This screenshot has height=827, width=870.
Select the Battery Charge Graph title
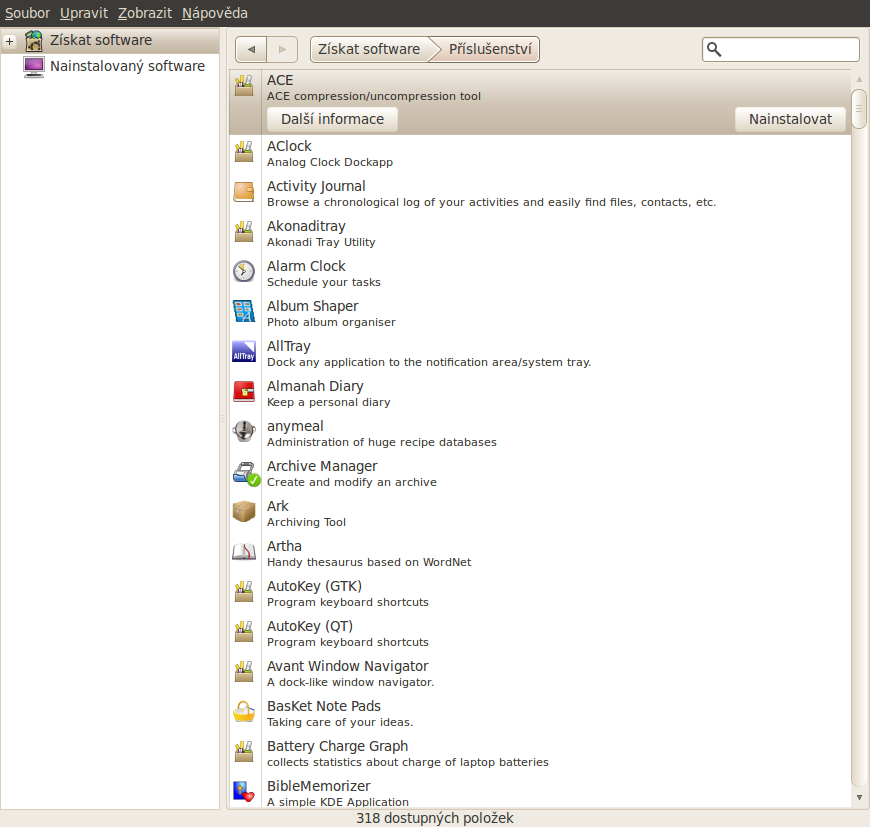pos(337,746)
